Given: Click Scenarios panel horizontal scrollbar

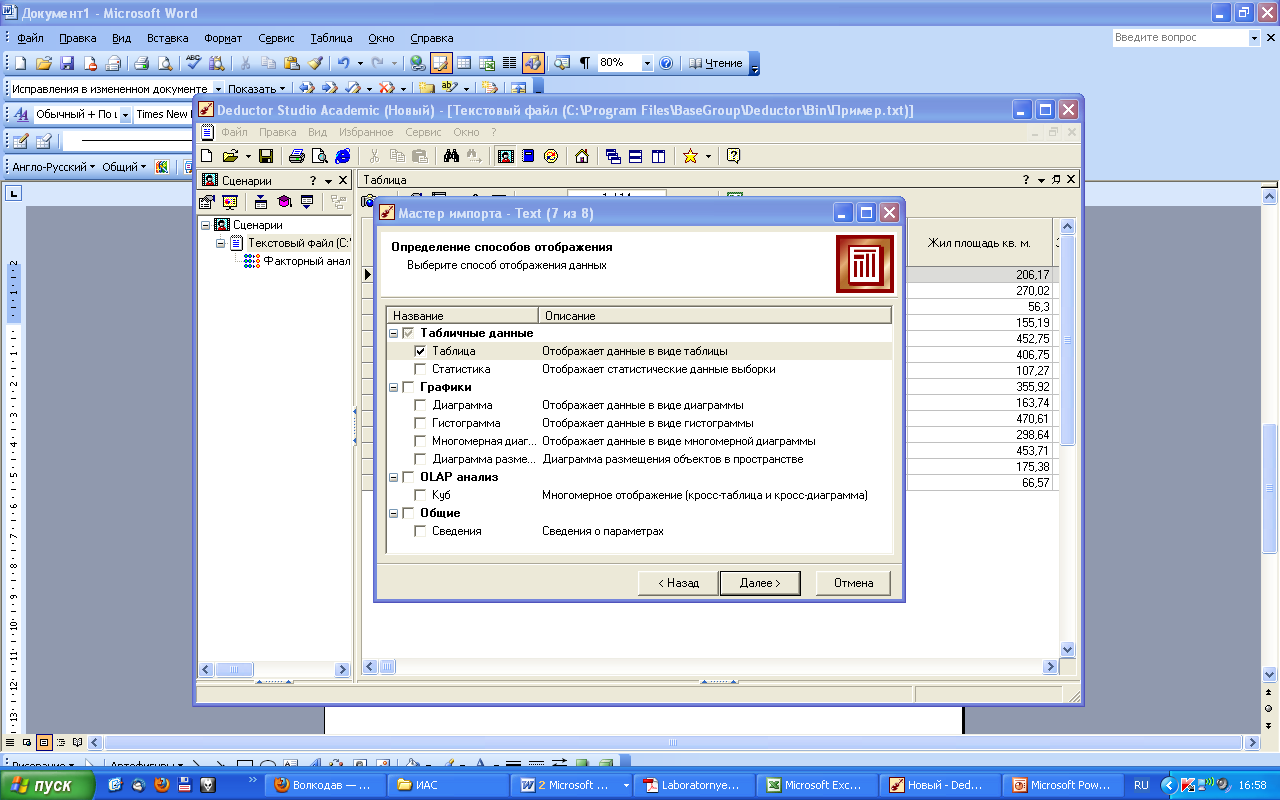Looking at the screenshot, I should (274, 669).
